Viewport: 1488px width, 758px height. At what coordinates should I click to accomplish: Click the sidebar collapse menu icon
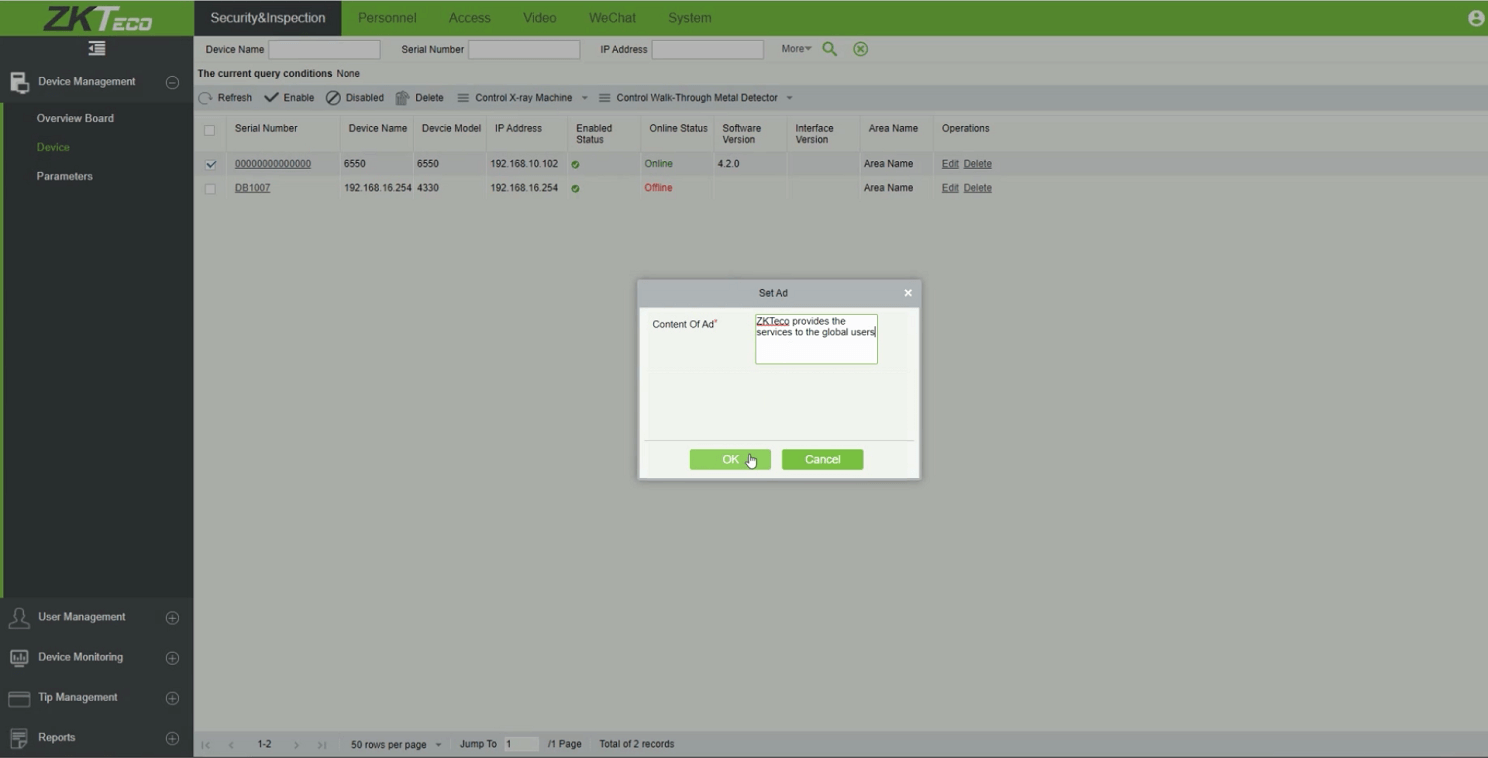click(x=96, y=49)
